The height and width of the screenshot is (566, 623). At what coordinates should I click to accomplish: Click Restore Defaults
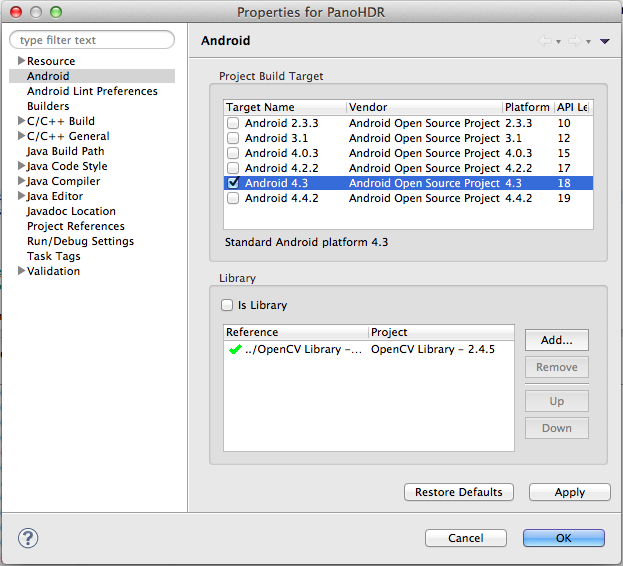459,492
